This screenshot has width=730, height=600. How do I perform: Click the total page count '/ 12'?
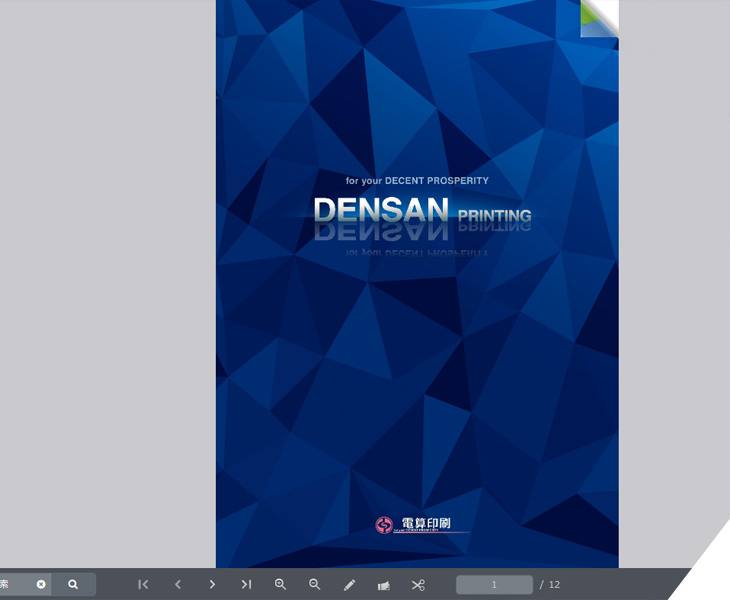(x=550, y=585)
